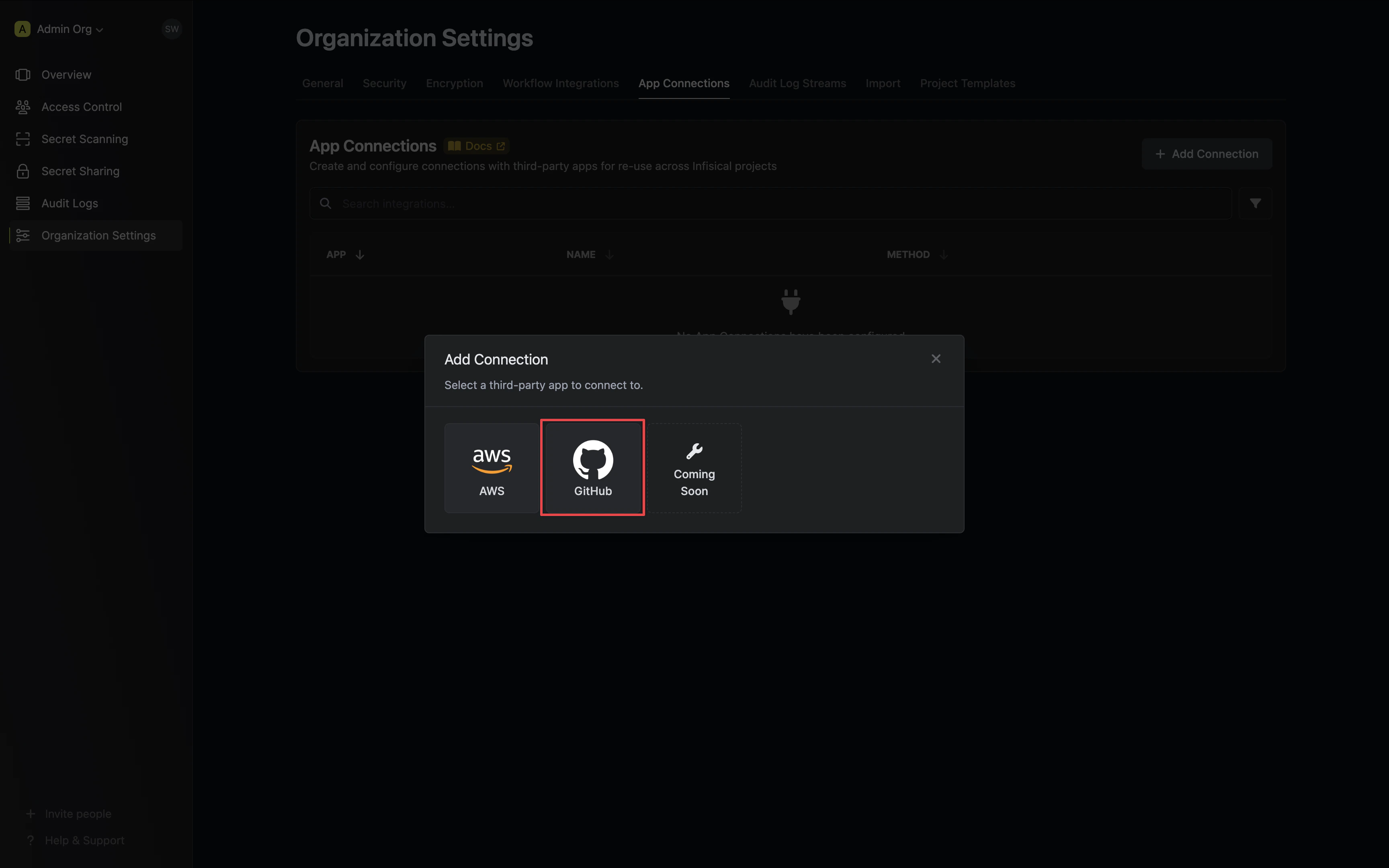Switch to the Import tab
Viewport: 1389px width, 868px height.
[x=883, y=83]
